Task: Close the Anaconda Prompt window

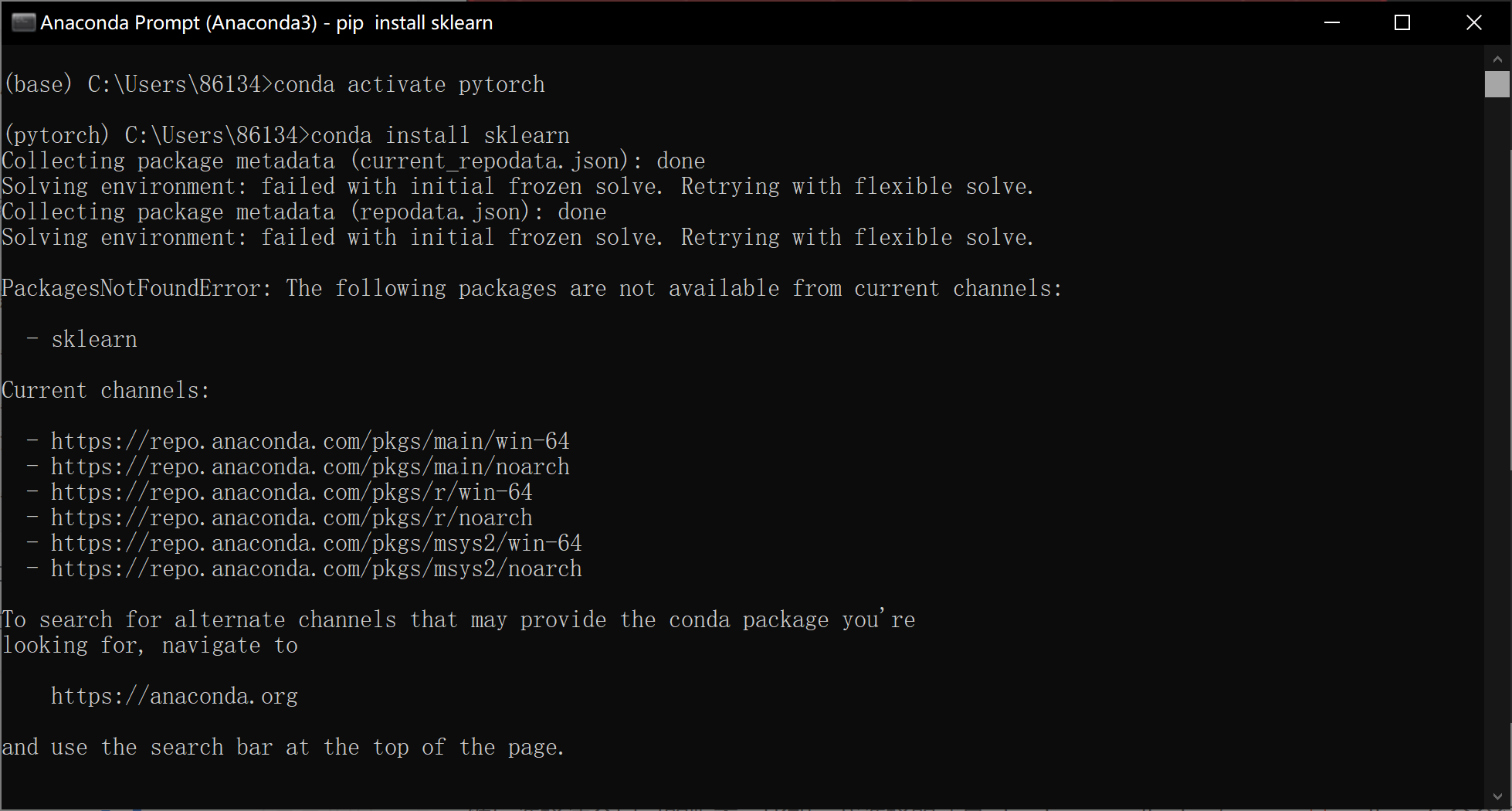Action: coord(1474,22)
